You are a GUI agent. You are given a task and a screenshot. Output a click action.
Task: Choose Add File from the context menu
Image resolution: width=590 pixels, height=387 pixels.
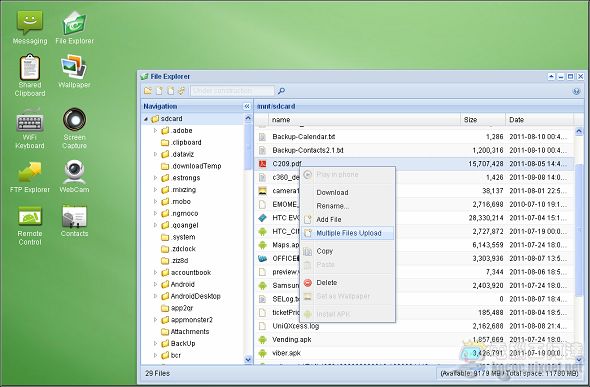(347, 219)
